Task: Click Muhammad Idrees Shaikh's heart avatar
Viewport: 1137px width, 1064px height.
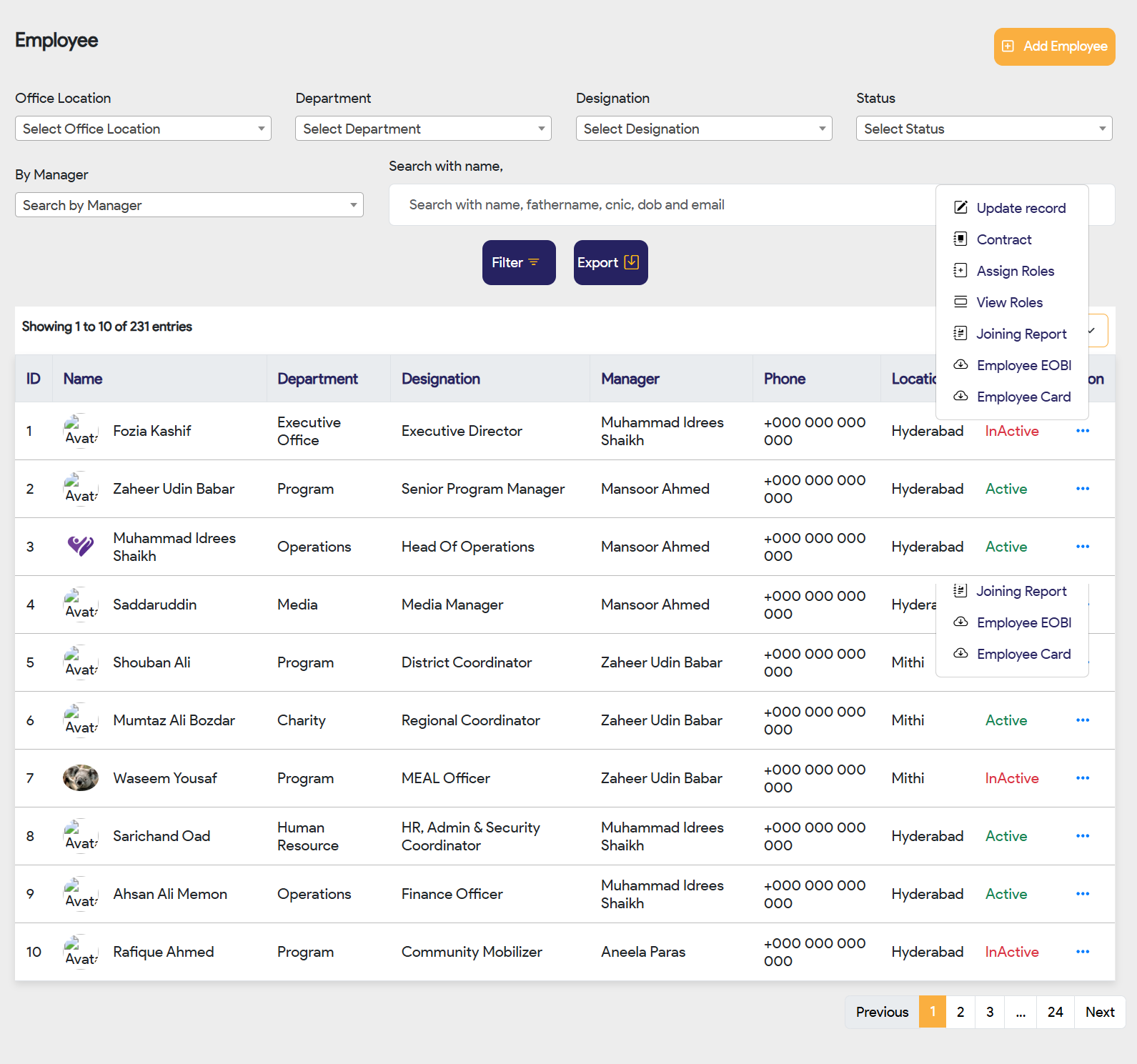Action: tap(81, 547)
